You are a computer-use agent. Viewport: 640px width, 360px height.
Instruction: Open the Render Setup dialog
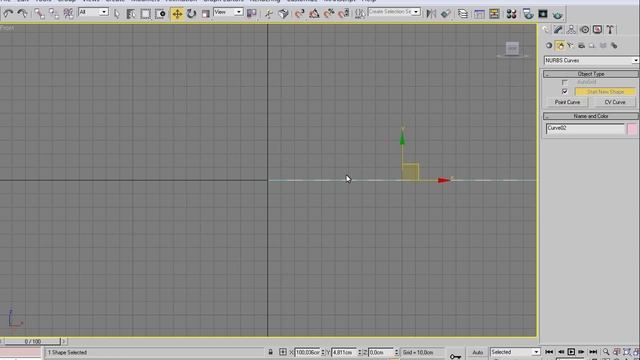point(528,14)
